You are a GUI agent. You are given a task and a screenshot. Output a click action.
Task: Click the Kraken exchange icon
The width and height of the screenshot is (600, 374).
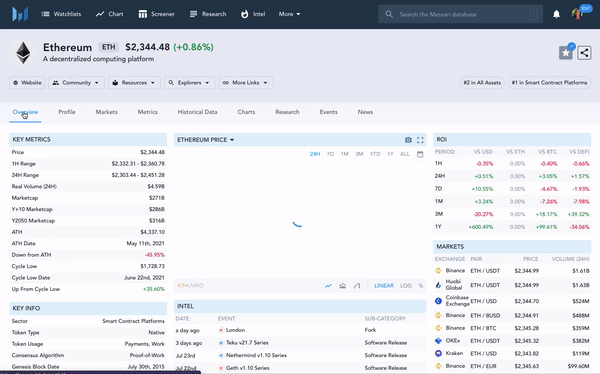pos(439,353)
